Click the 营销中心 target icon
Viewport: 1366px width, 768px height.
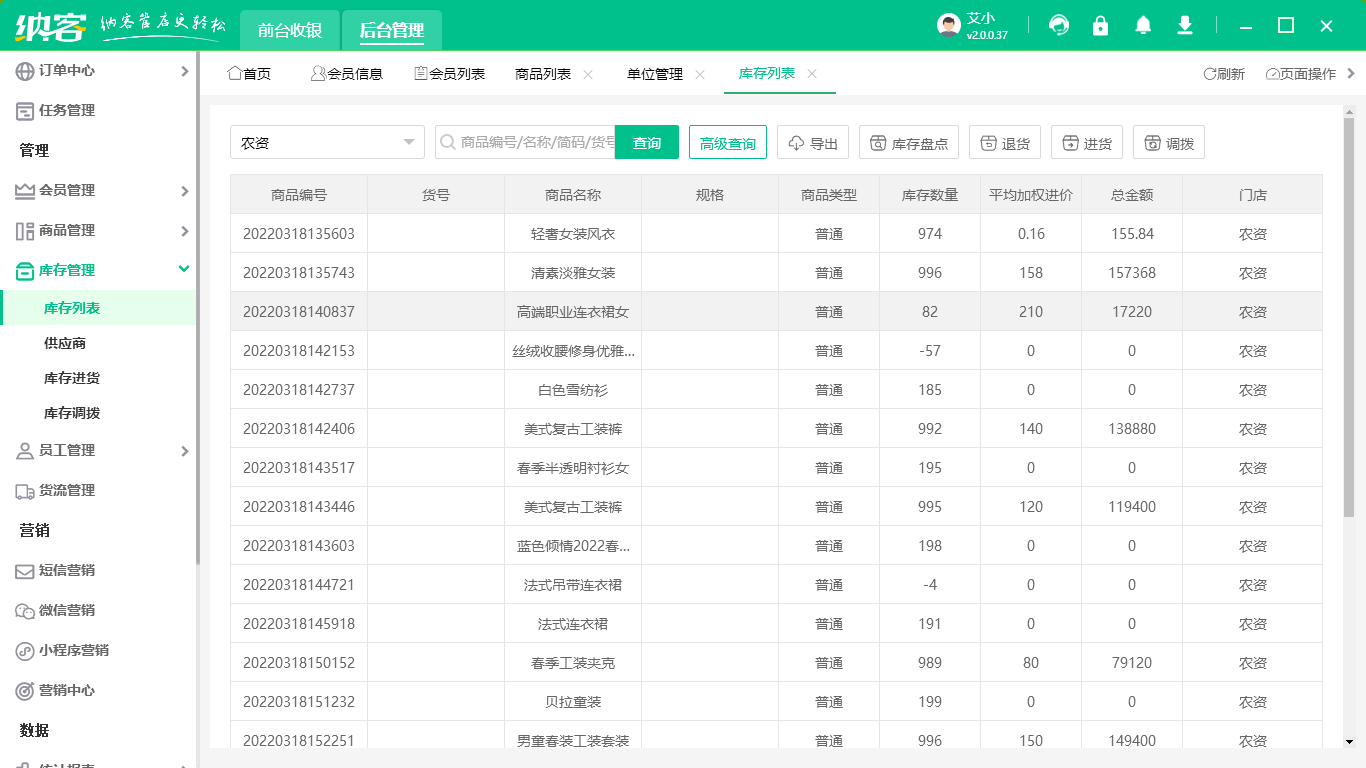point(24,691)
